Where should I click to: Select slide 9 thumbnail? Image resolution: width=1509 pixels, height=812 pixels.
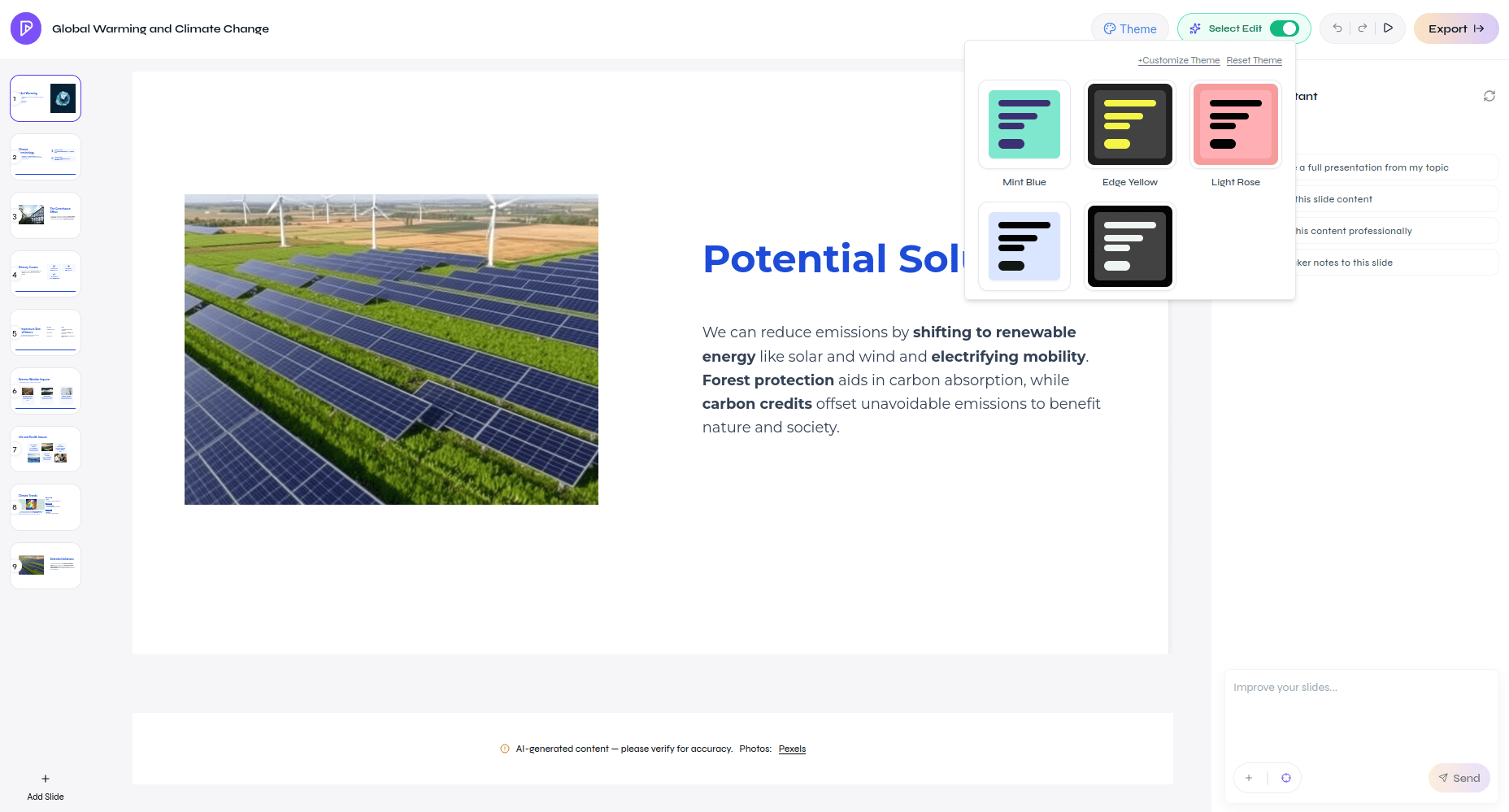[x=46, y=566]
